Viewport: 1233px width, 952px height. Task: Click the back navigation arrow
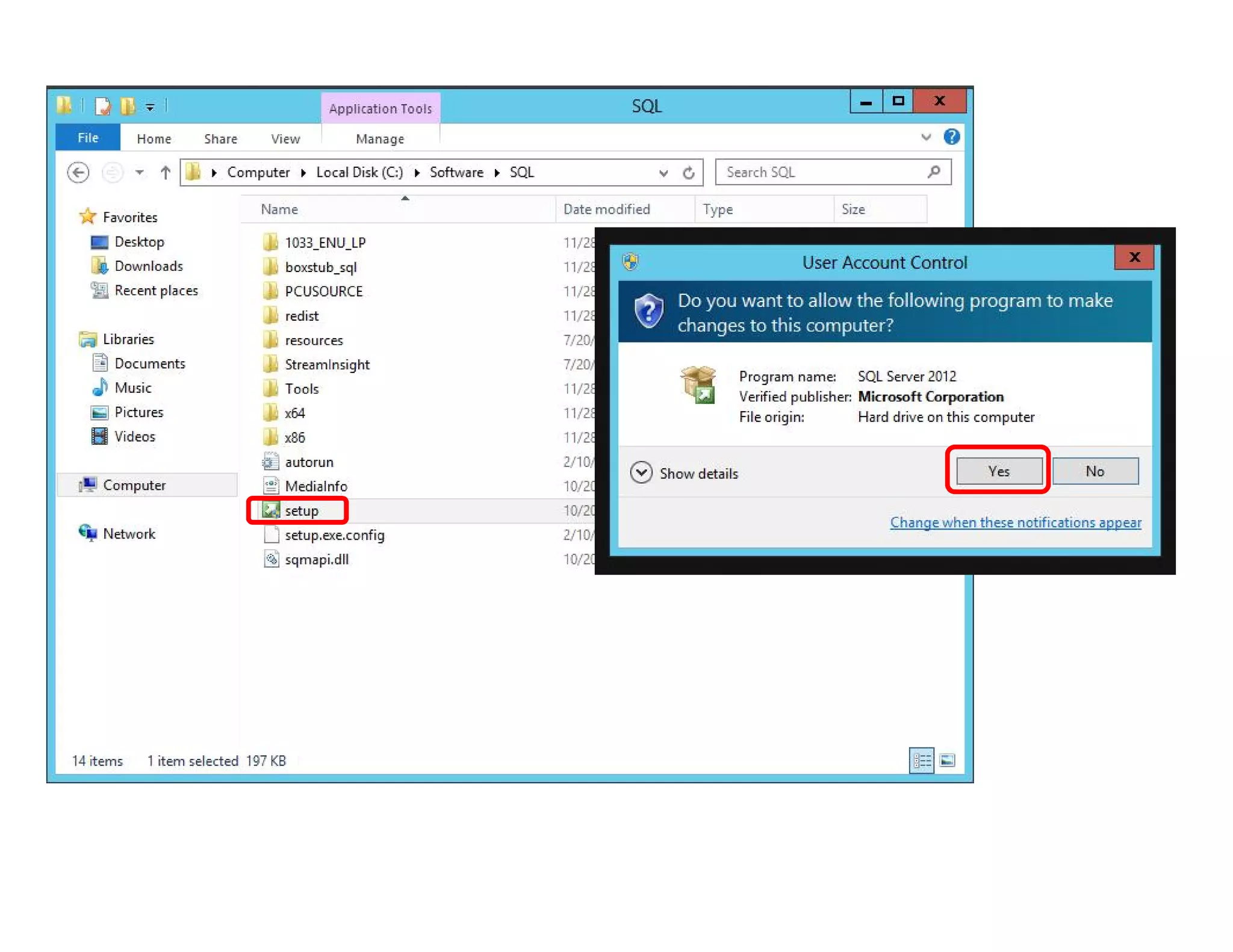78,173
